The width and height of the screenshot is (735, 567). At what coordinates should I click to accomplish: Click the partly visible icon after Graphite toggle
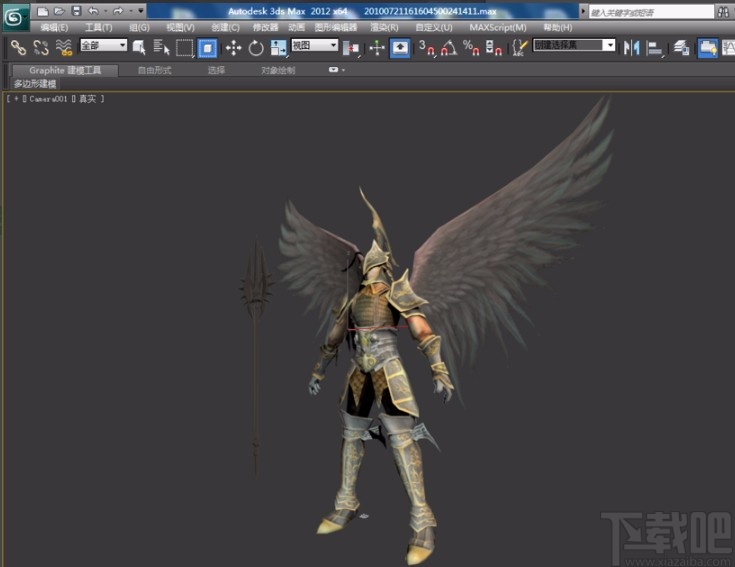point(728,48)
